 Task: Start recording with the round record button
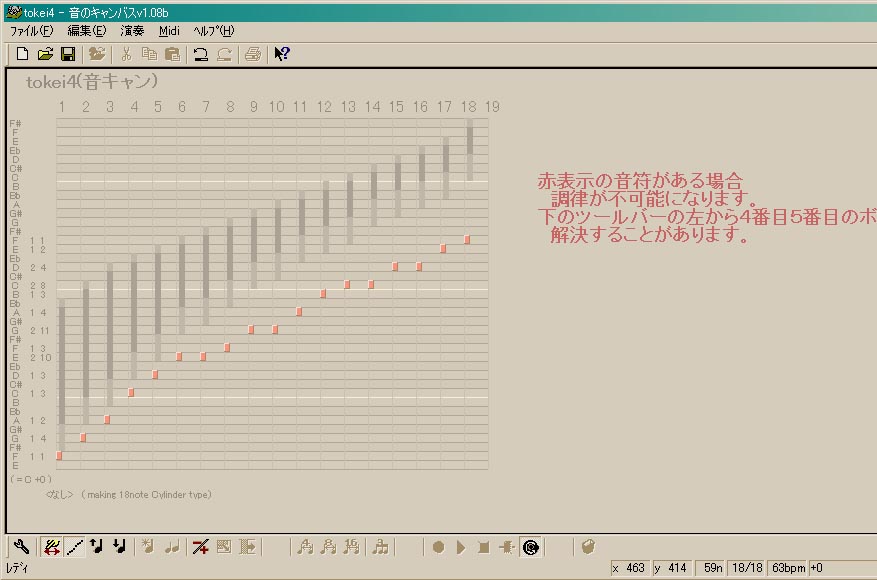pos(438,546)
